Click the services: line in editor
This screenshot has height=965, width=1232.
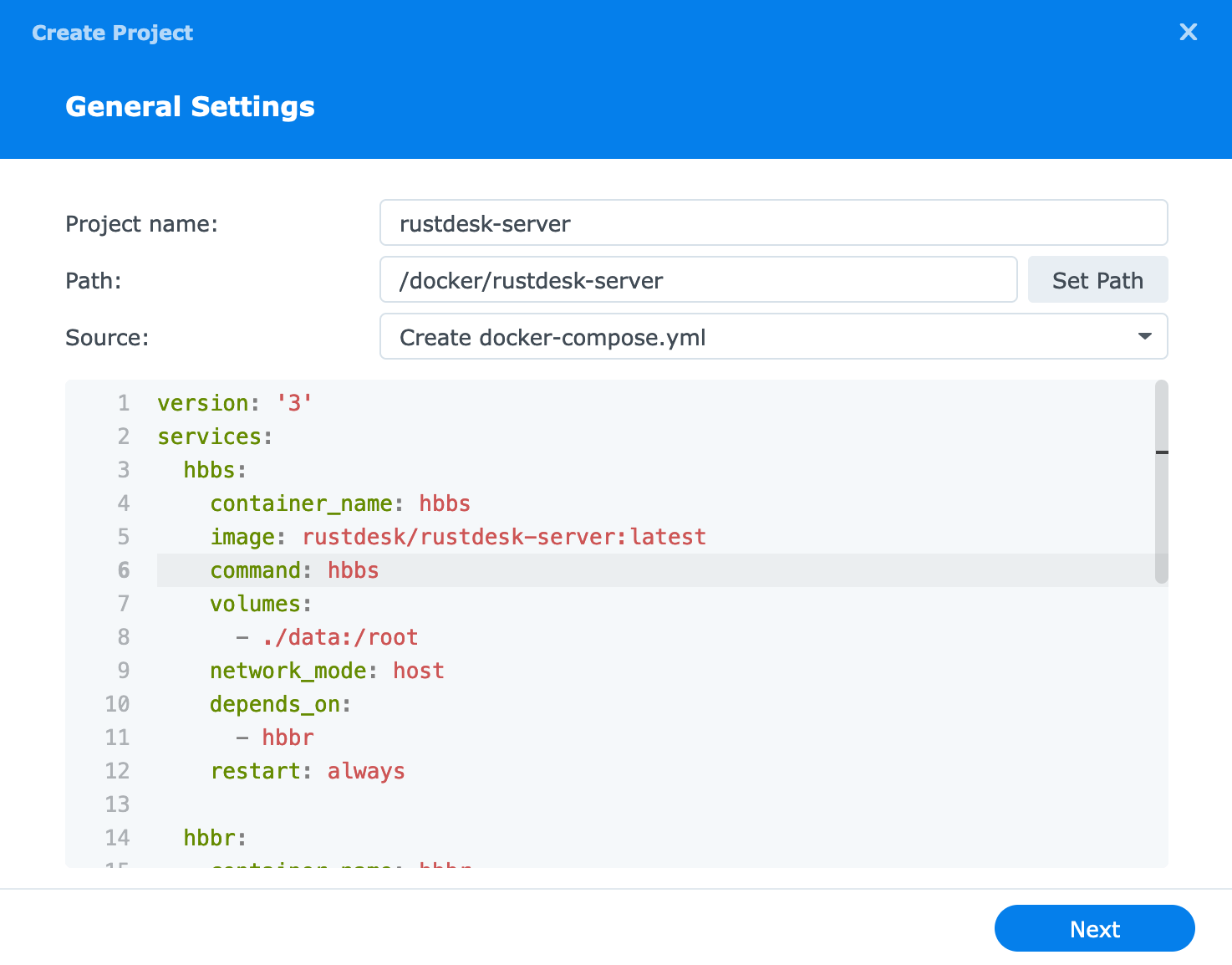click(x=215, y=437)
